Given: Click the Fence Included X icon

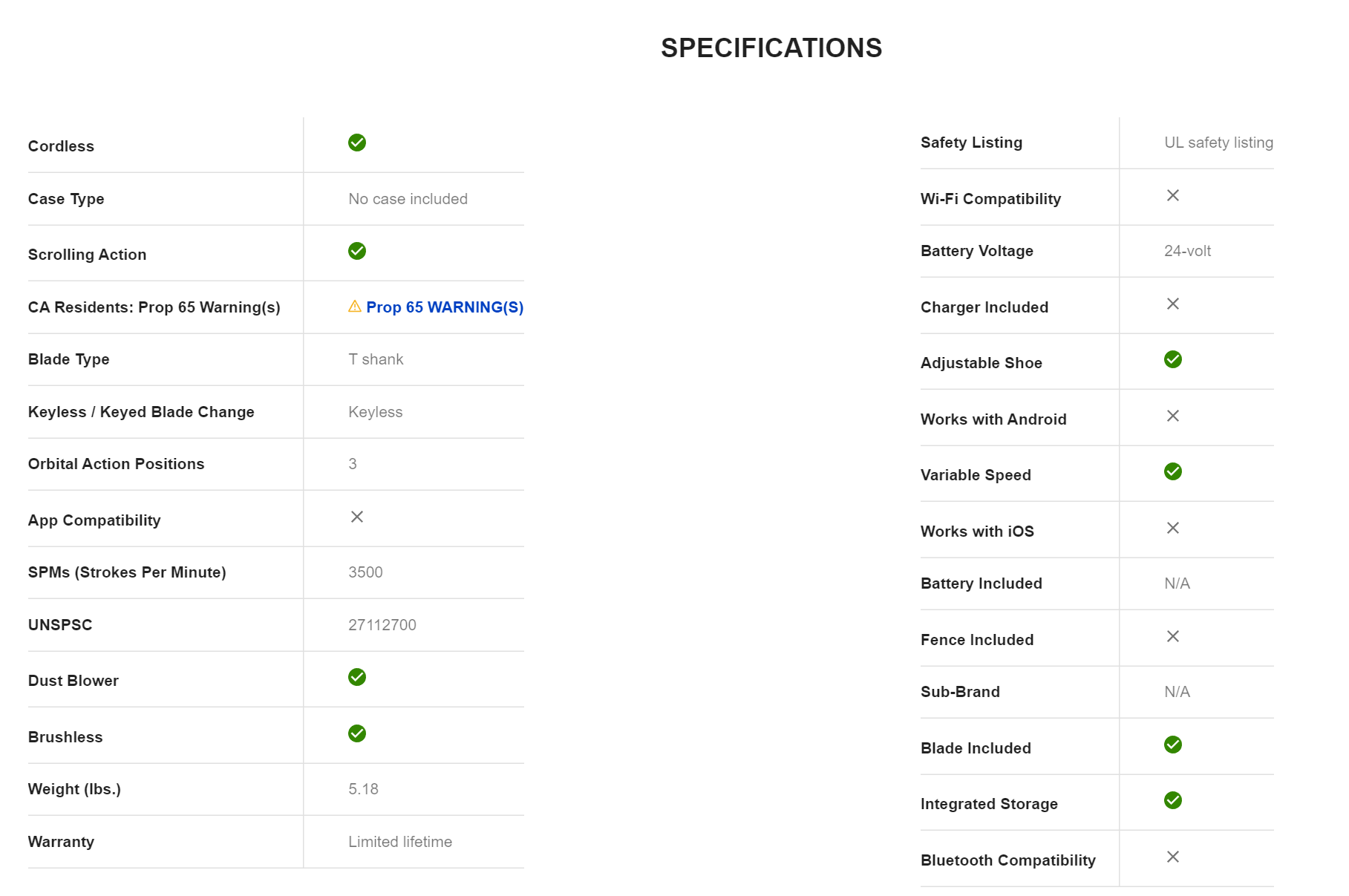Looking at the screenshot, I should click(x=1173, y=636).
